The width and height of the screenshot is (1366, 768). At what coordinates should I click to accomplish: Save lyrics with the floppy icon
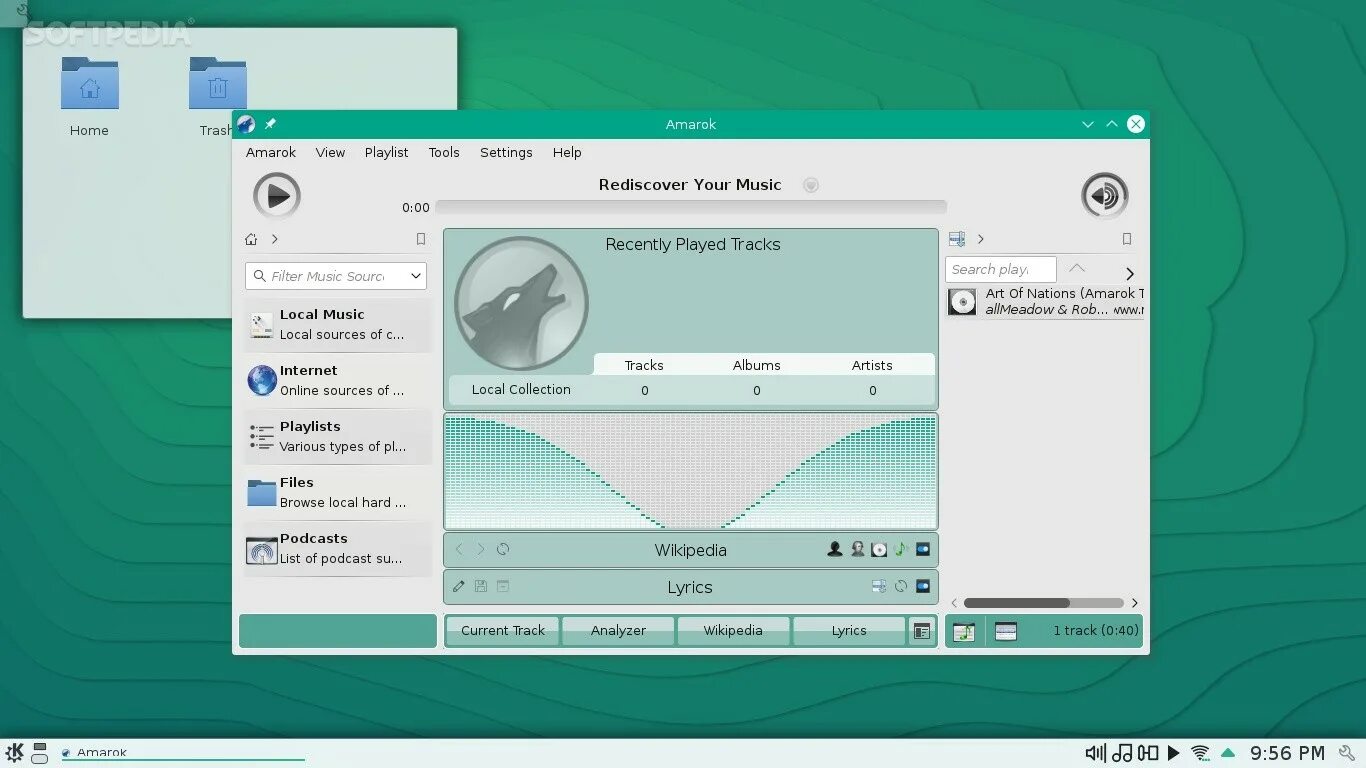[x=481, y=586]
